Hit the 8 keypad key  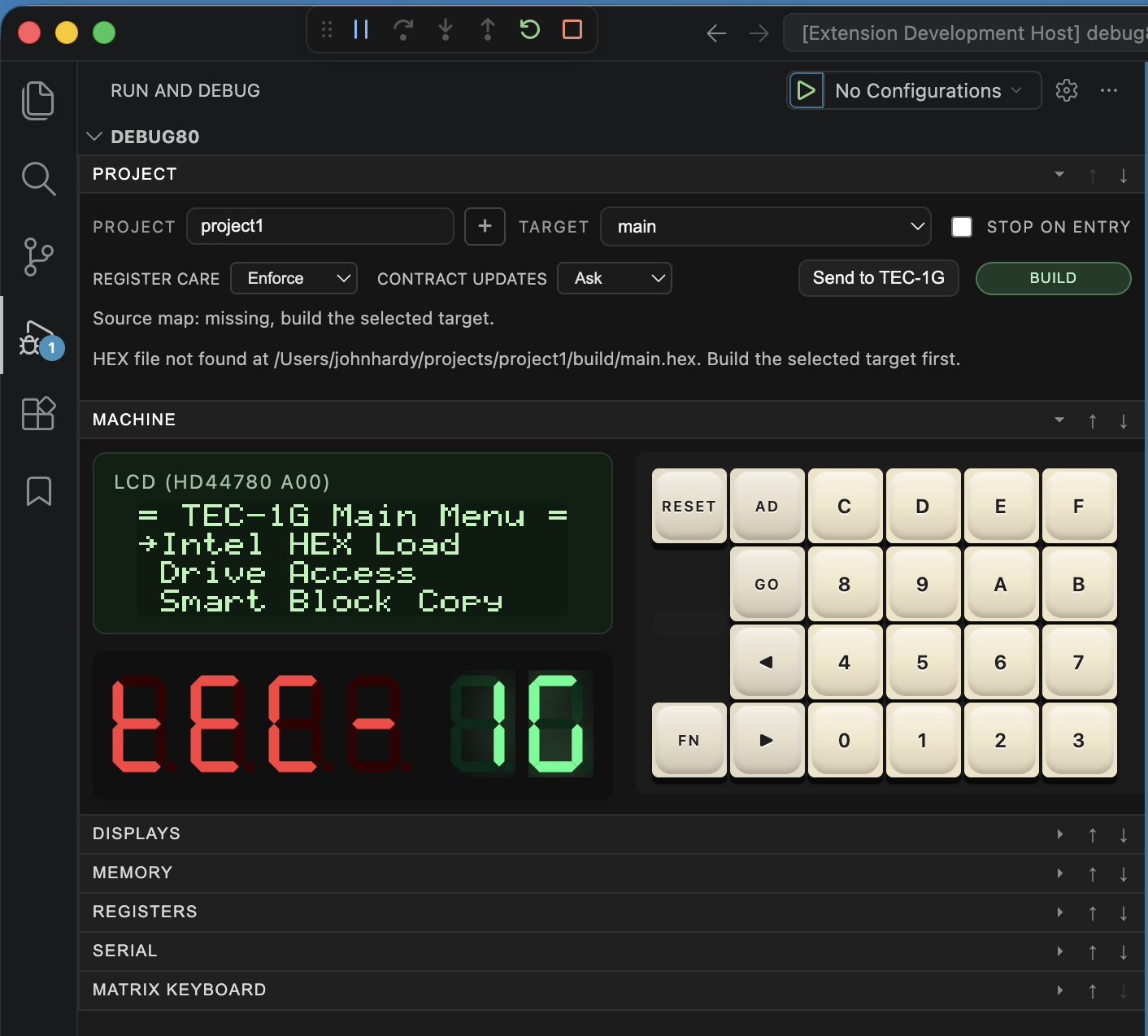pos(846,584)
